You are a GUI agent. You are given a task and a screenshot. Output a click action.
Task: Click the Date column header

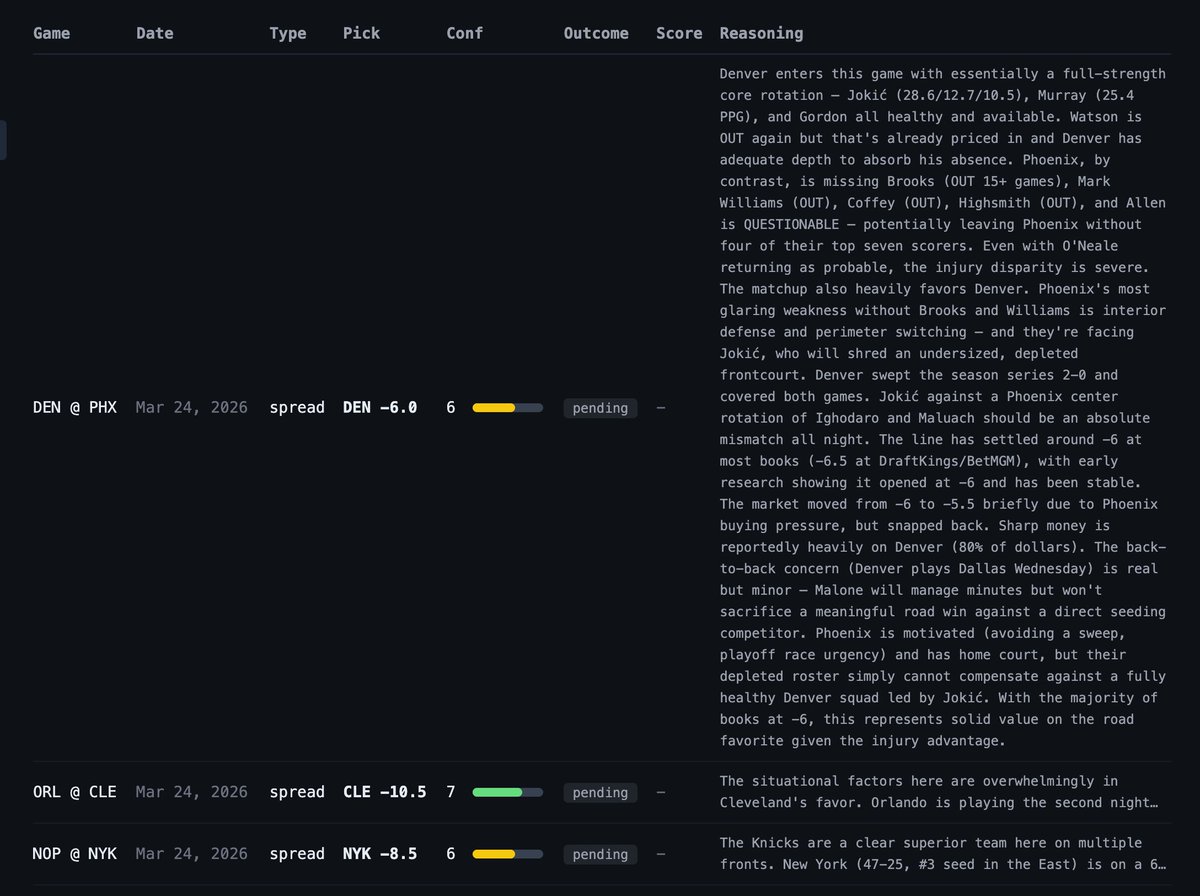tap(155, 33)
